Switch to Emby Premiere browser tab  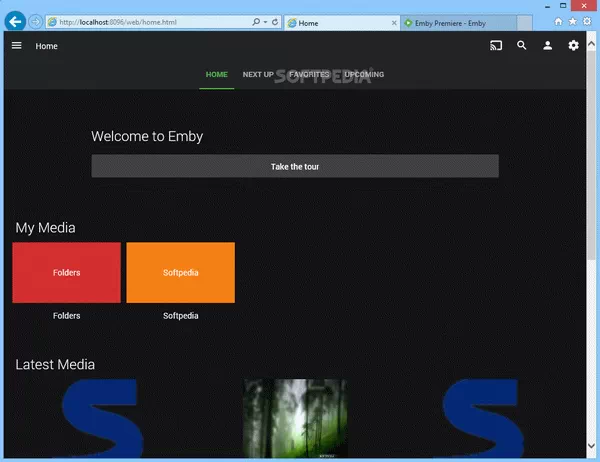458,23
